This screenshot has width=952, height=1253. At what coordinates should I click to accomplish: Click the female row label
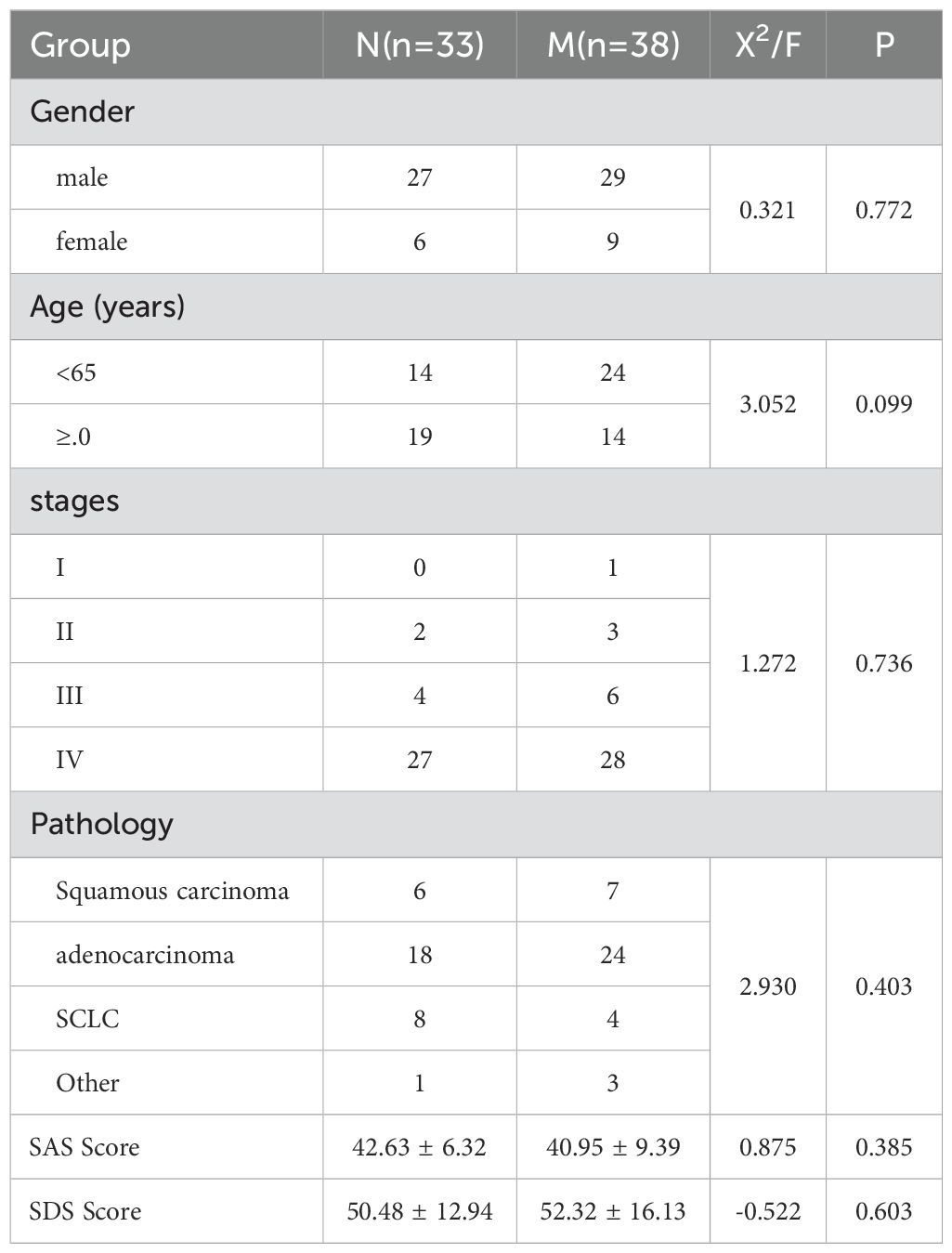(91, 241)
